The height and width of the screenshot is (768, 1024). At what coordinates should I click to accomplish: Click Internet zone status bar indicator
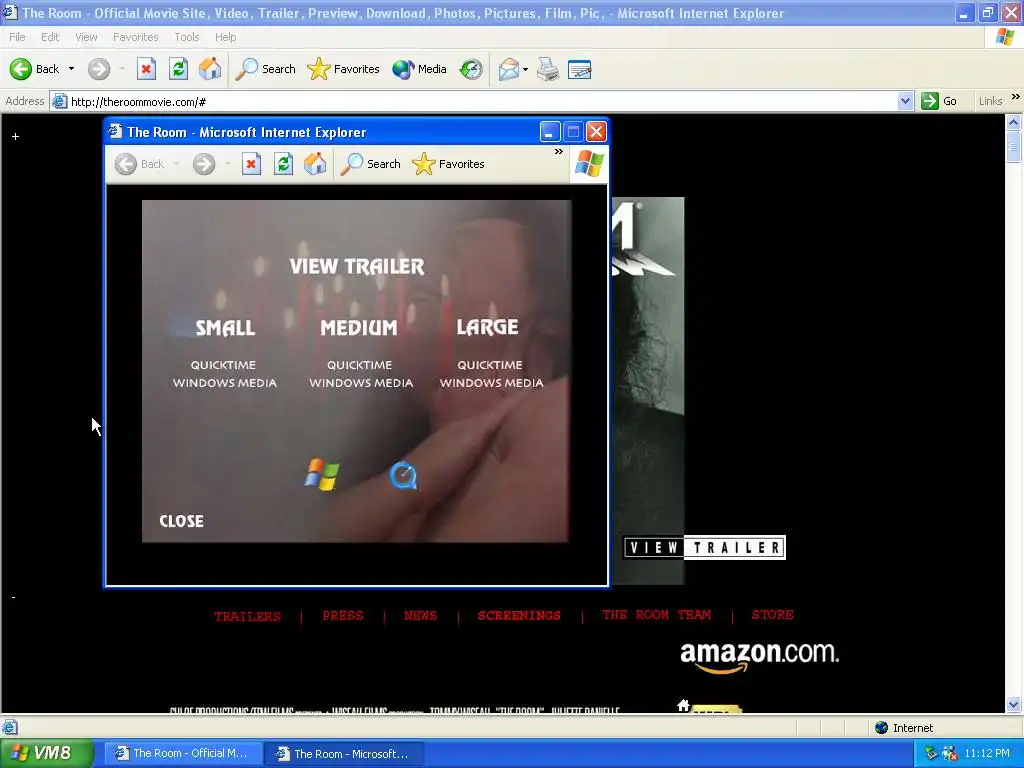pyautogui.click(x=904, y=728)
